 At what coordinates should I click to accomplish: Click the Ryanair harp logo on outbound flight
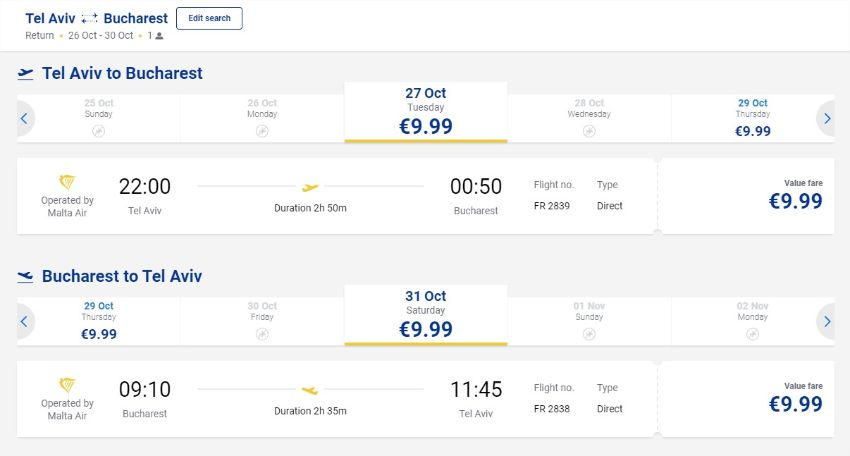(67, 182)
